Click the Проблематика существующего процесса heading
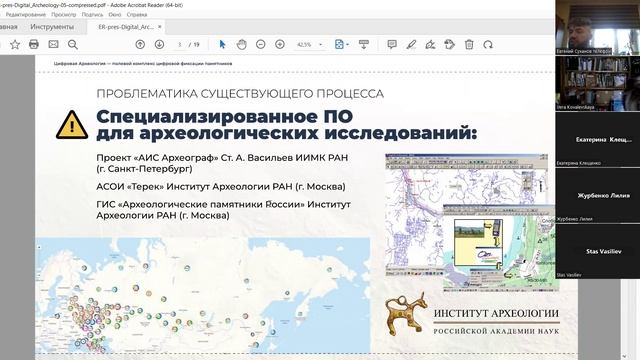This screenshot has width=640, height=360. click(x=240, y=94)
